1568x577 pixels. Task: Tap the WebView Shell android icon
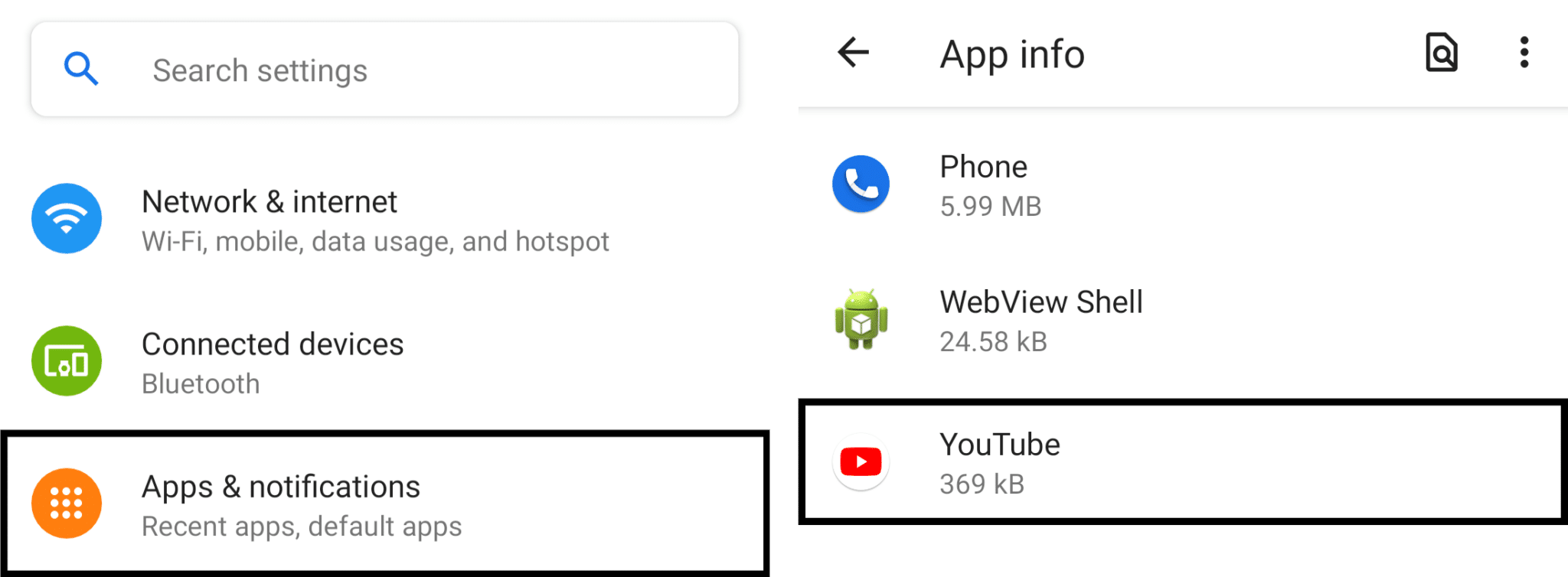click(861, 320)
